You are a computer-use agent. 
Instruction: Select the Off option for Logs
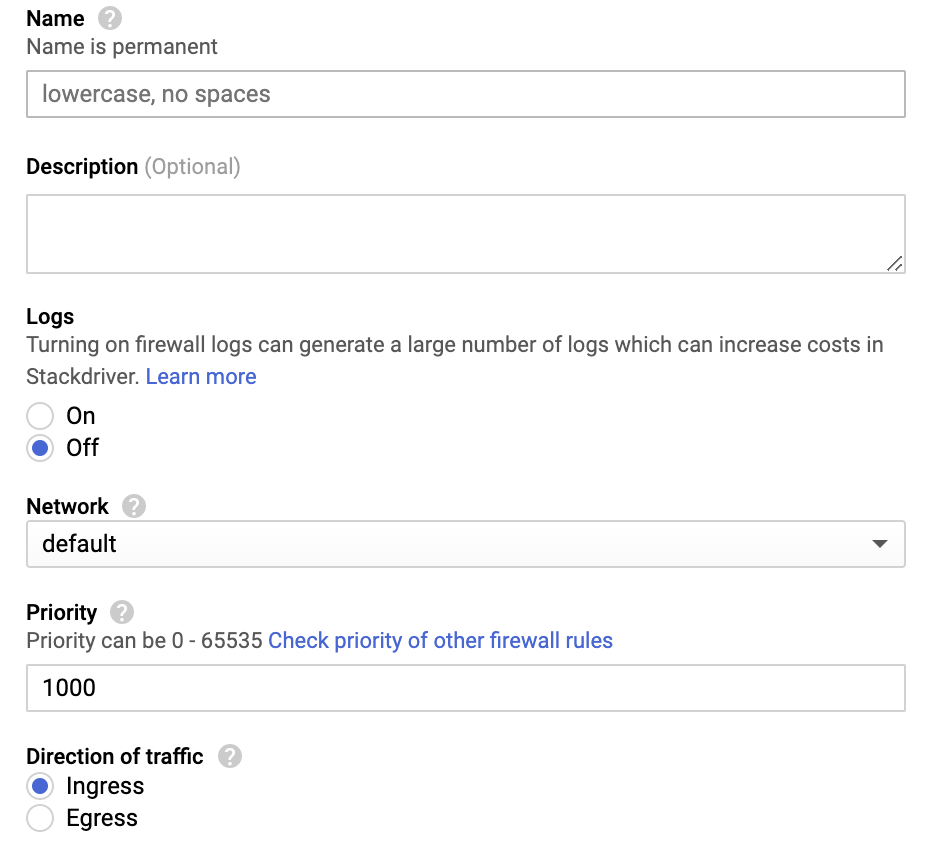40,448
